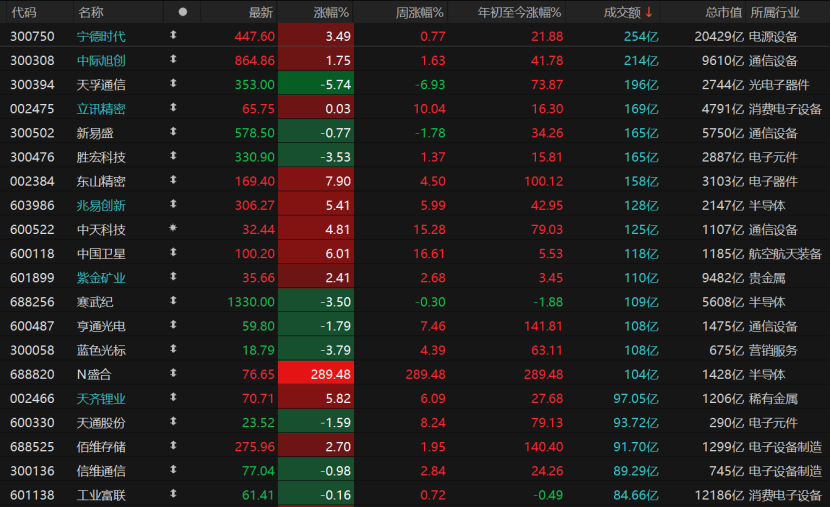Select stock code 688256 row
The width and height of the screenshot is (831, 507).
click(26, 301)
